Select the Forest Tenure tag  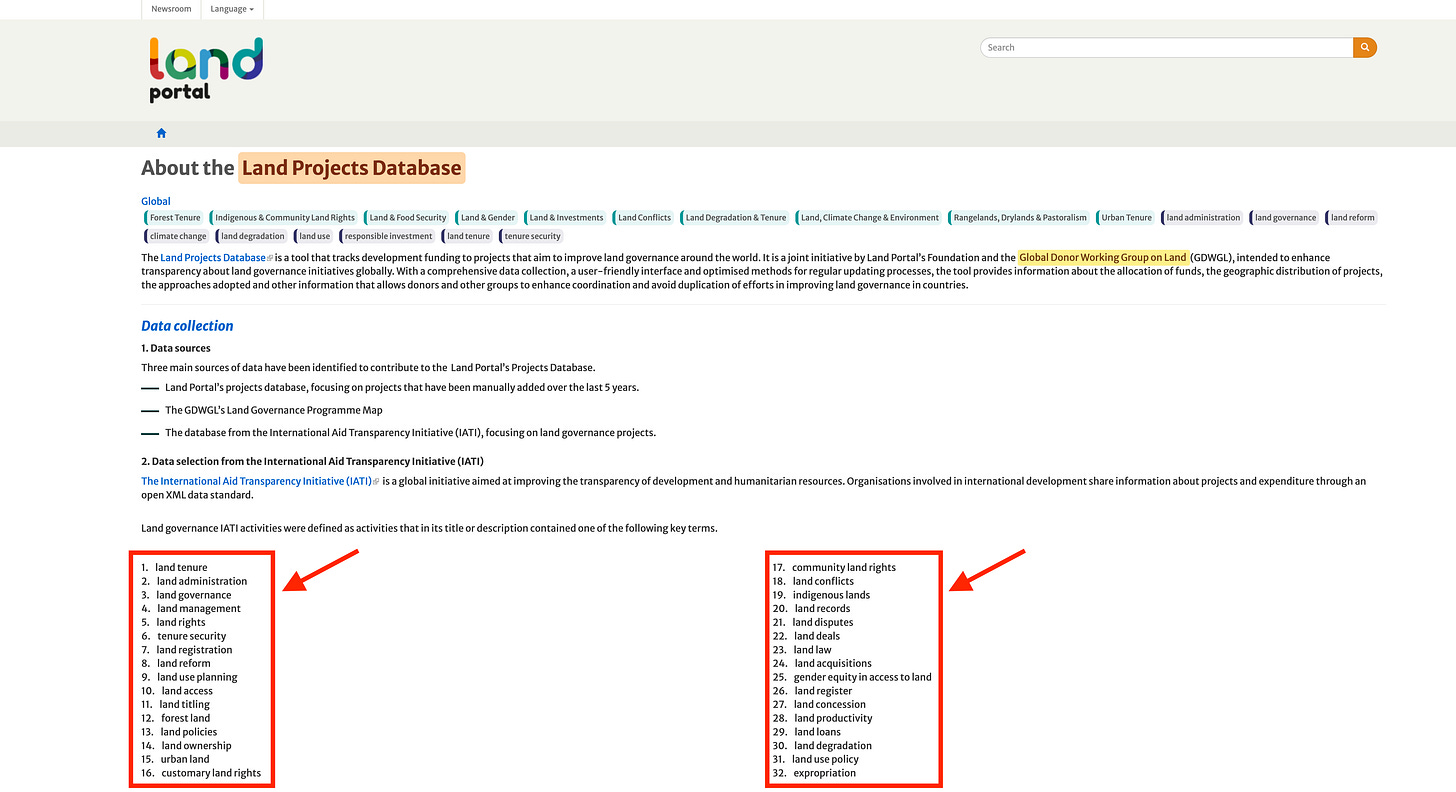click(x=174, y=217)
